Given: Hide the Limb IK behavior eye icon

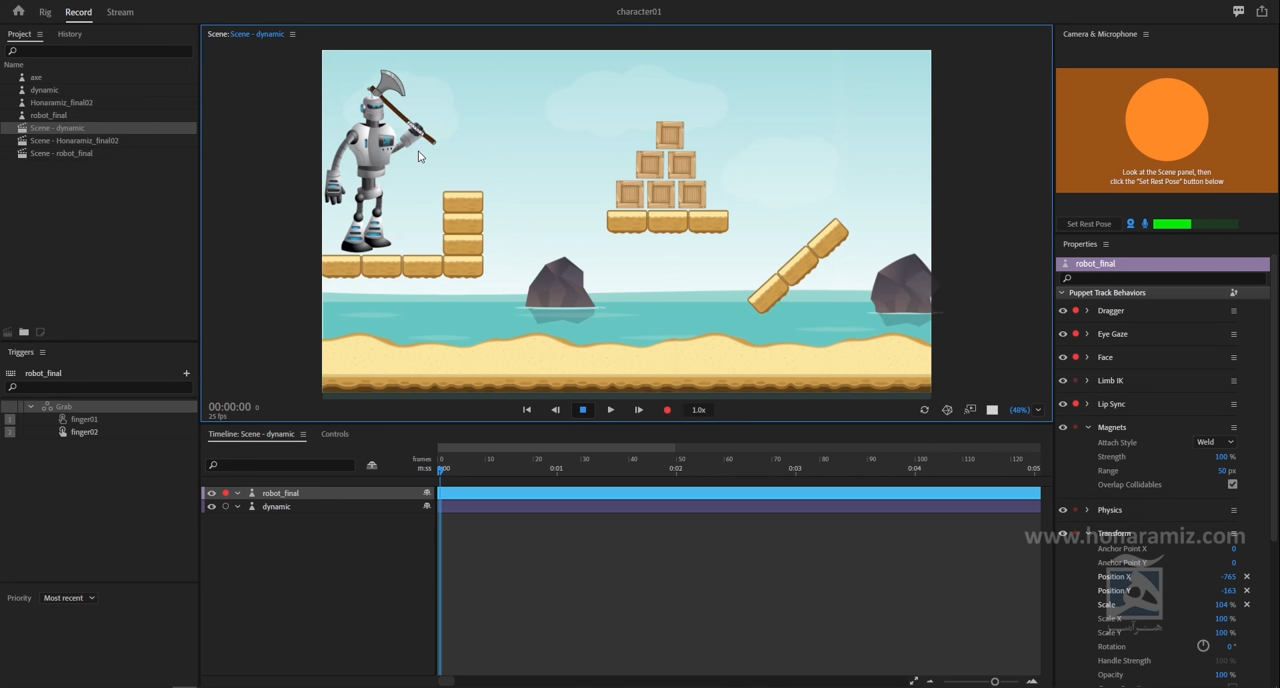Looking at the screenshot, I should 1063,381.
